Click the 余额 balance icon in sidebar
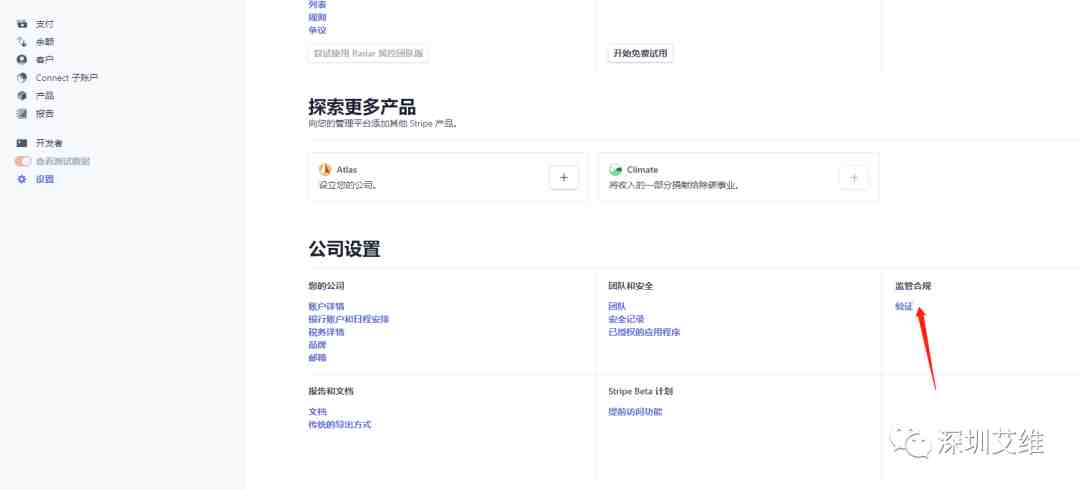This screenshot has width=1080, height=490. point(22,42)
